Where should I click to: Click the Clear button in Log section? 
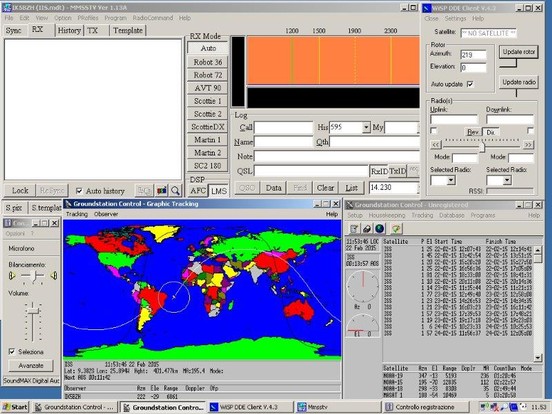point(325,188)
